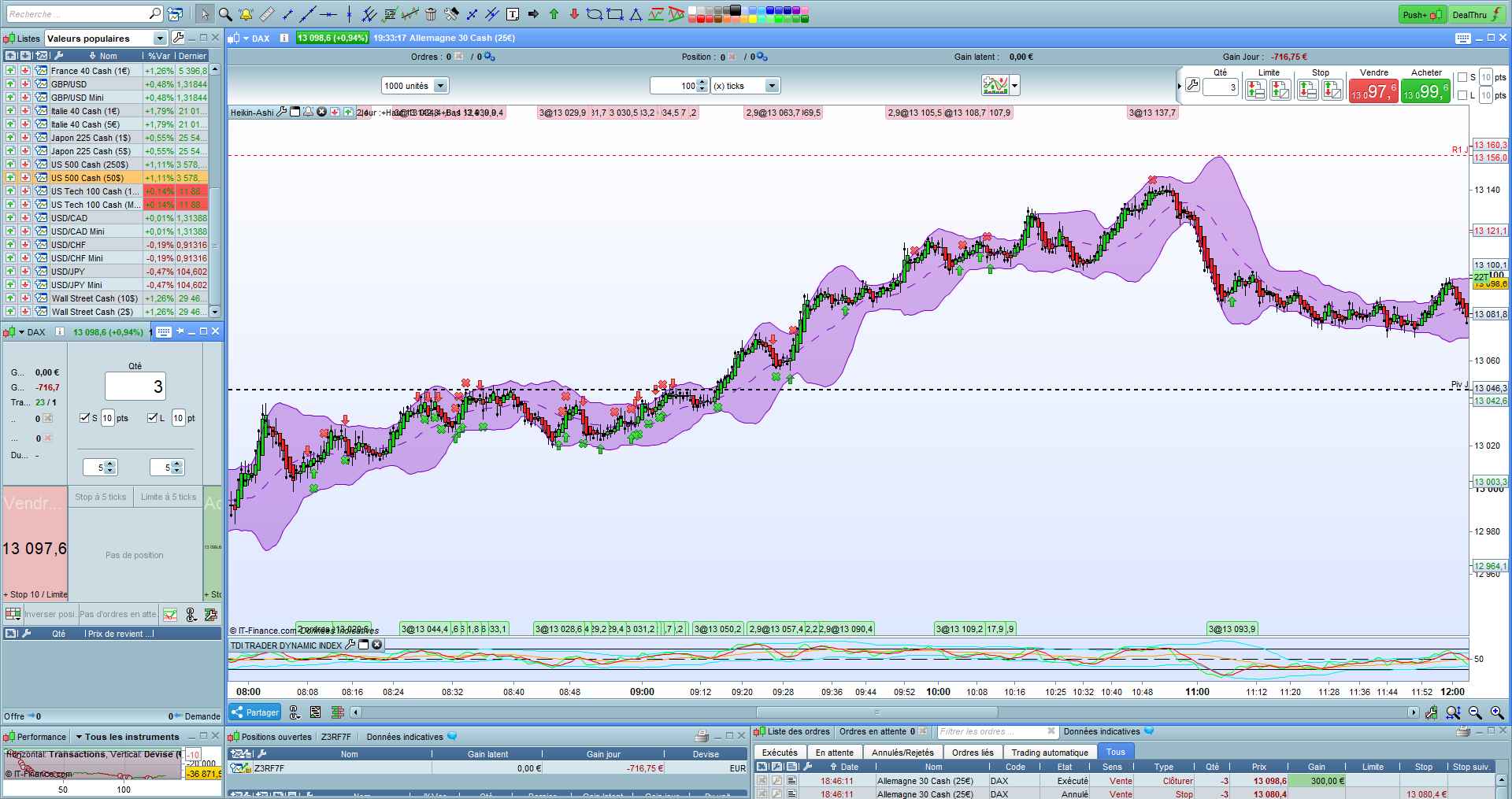Uncheck the S checkbox in the DAX order panel
Viewport: 1512px width, 799px height.
point(85,418)
